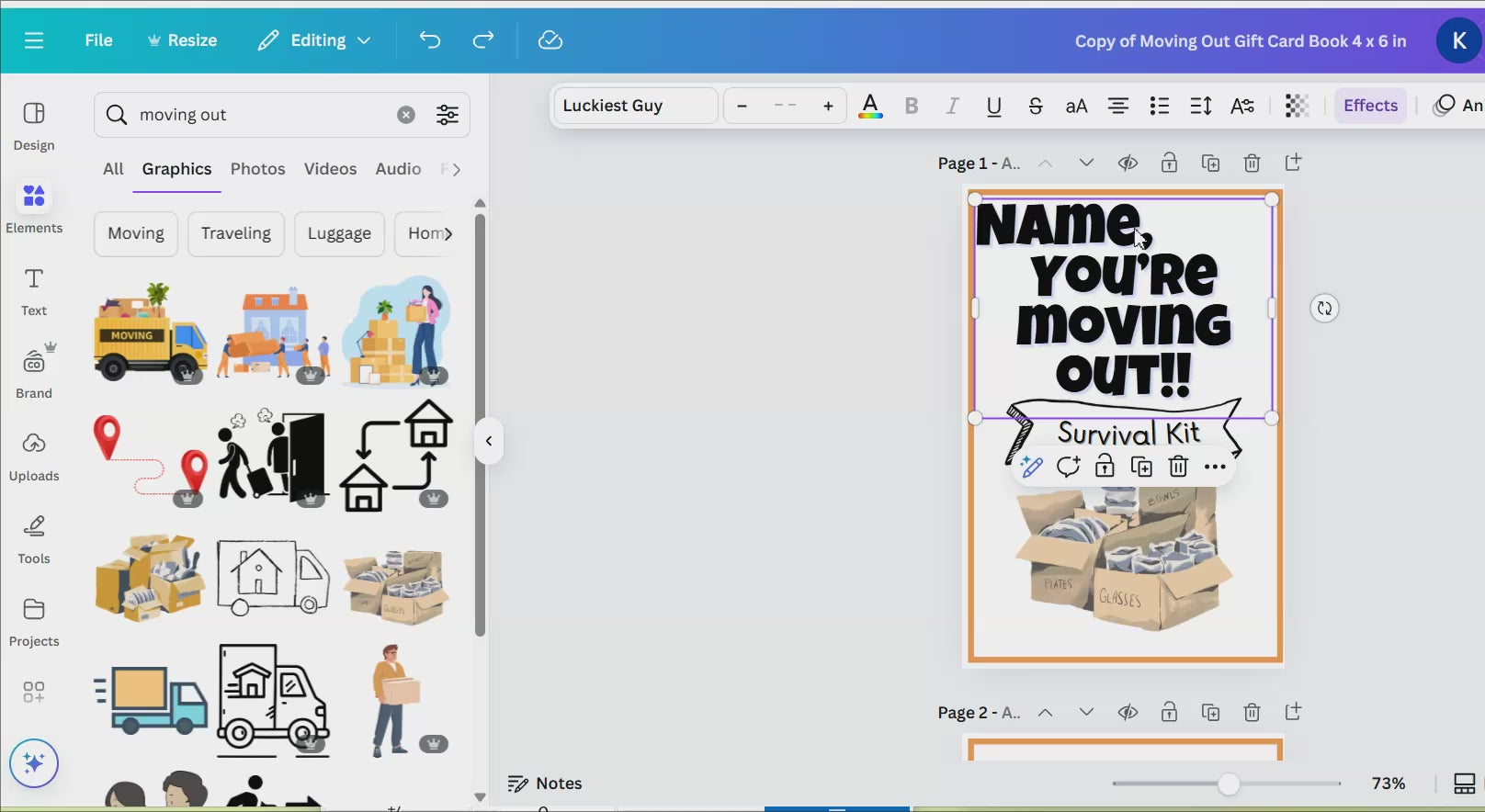Launch the Magic assistant sparkle button
Screen dimensions: 1485x812
[34, 763]
